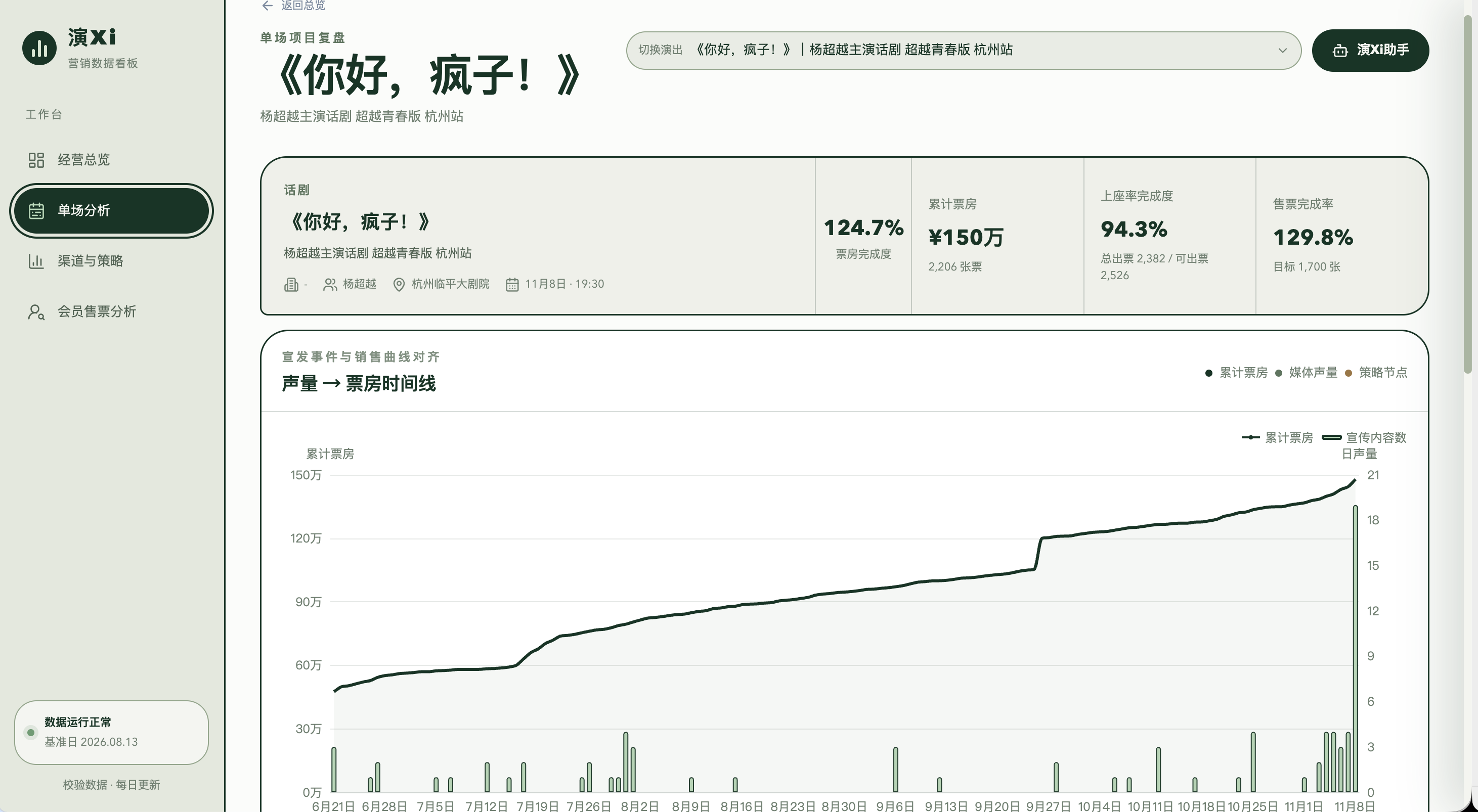Go to 渠道与策略 page

click(111, 261)
